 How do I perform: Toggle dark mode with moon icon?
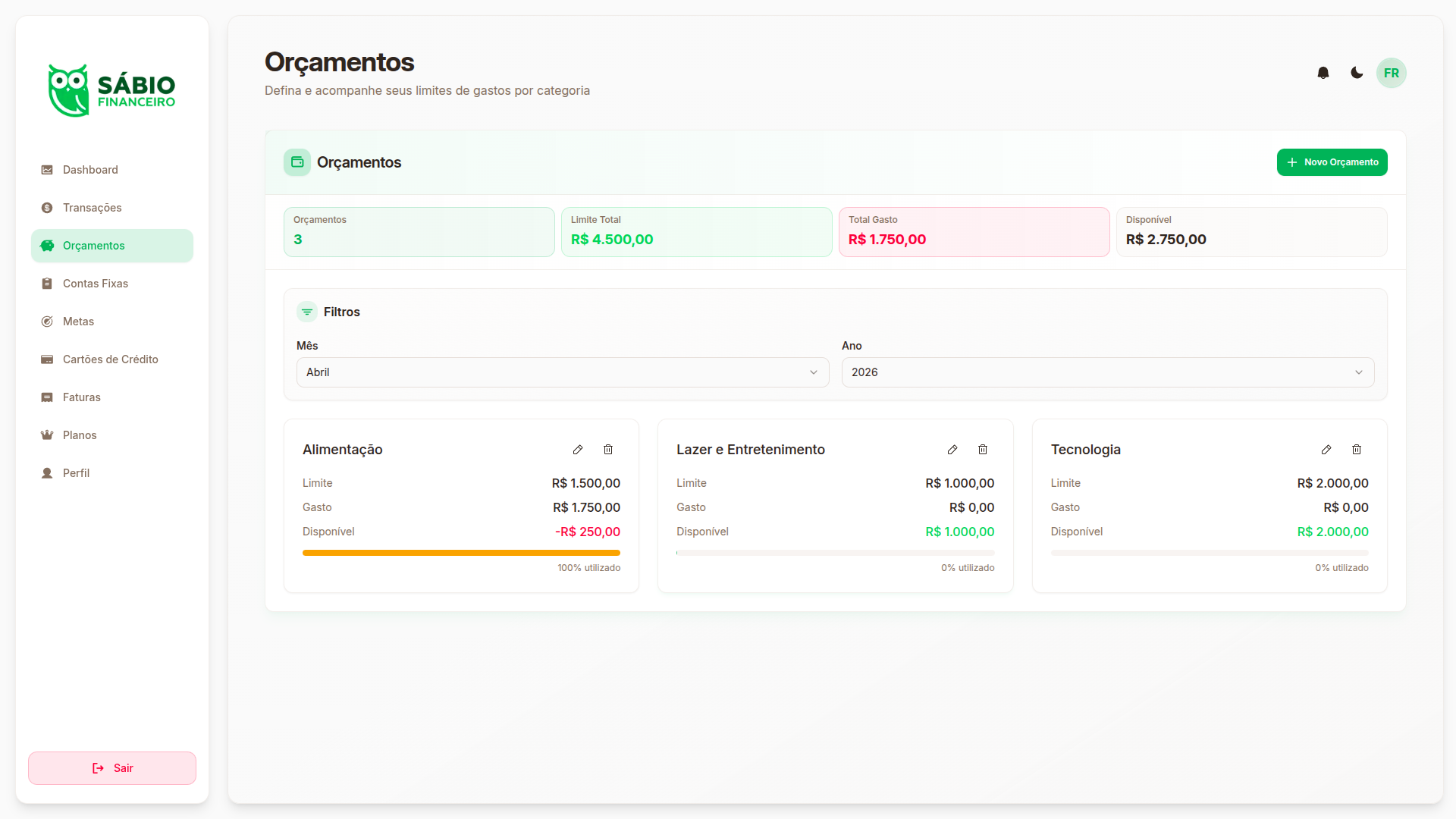[x=1357, y=73]
